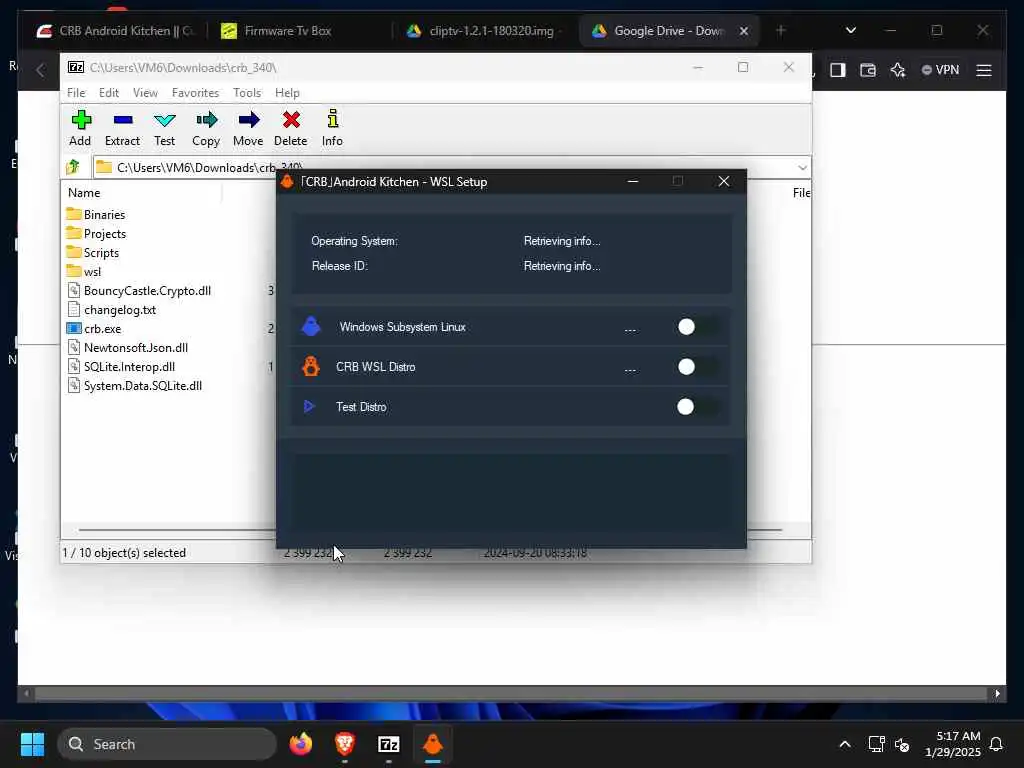Close the WSL Setup window
Screen dimensions: 1024x768
(724, 182)
